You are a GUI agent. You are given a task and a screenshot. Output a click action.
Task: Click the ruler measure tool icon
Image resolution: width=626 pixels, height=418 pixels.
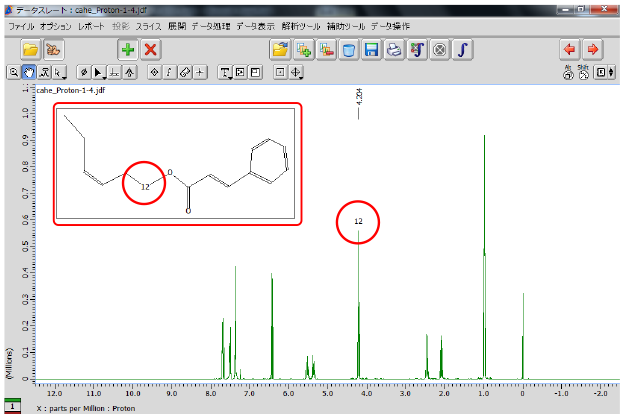tap(184, 72)
